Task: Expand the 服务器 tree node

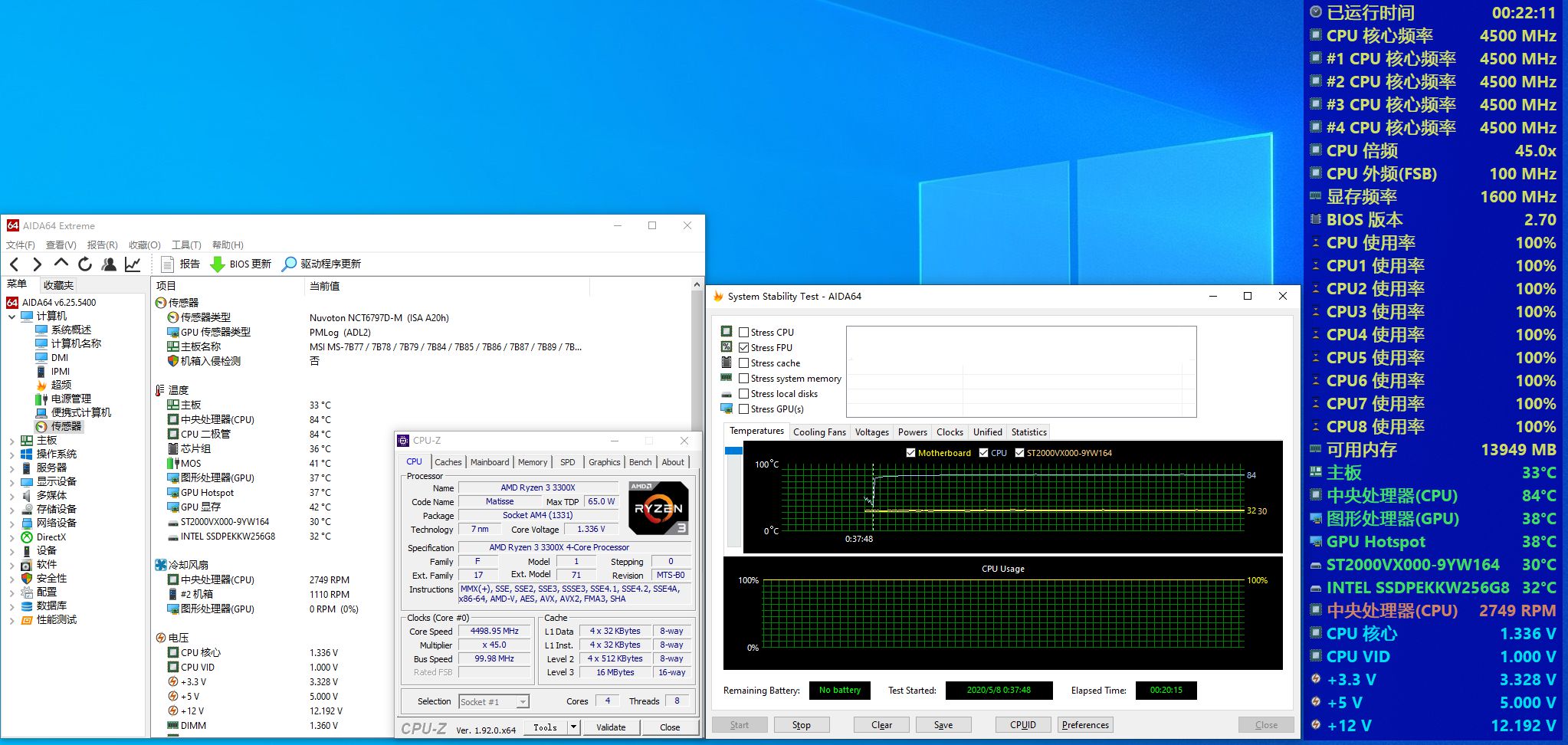Action: 11,468
